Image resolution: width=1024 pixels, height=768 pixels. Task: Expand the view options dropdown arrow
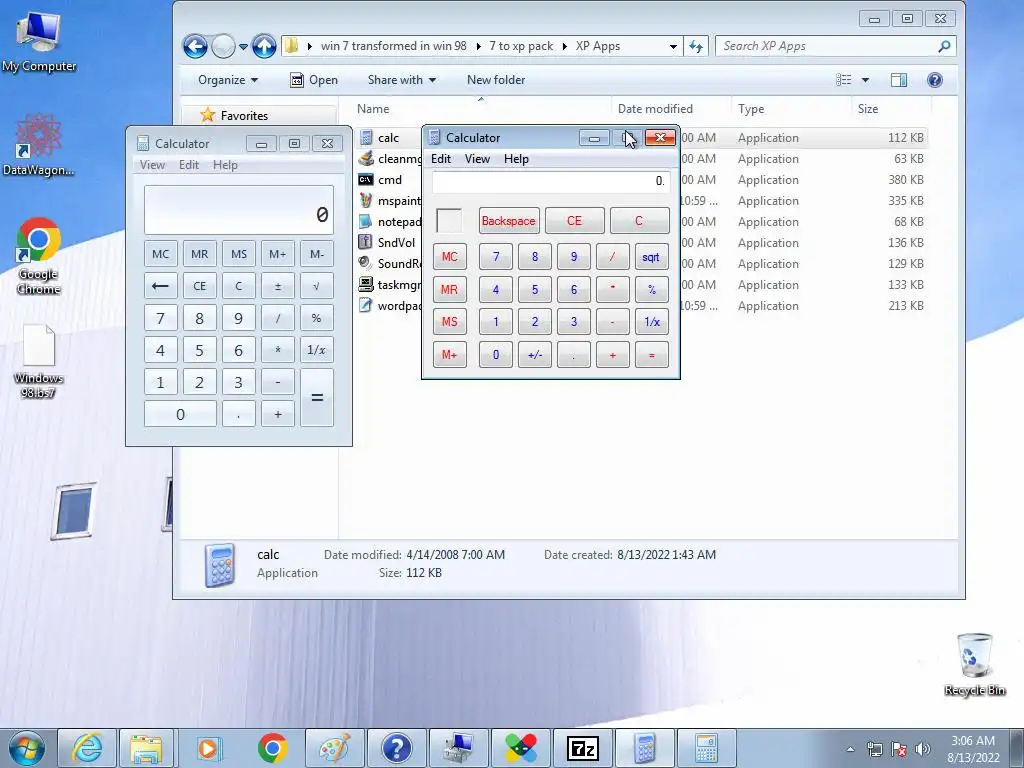click(865, 80)
